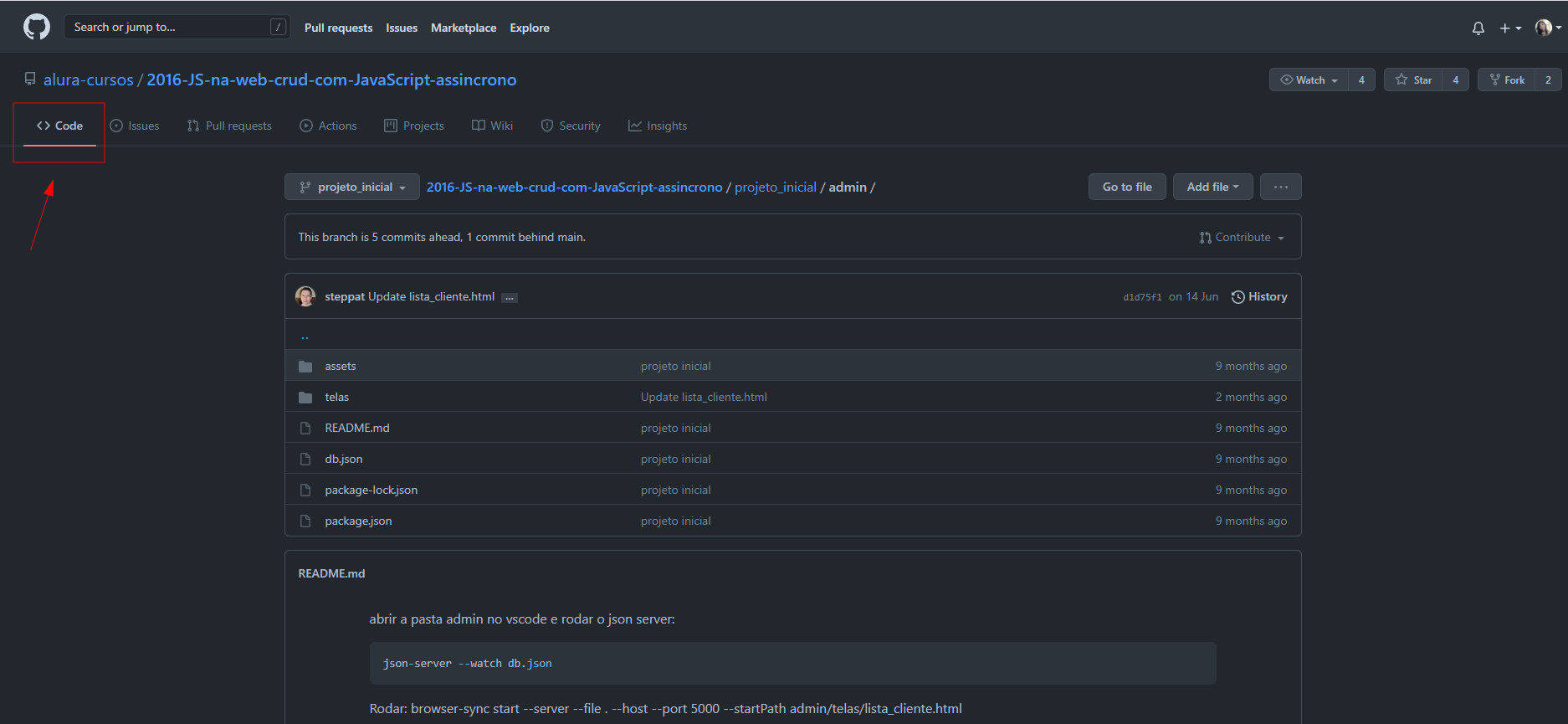Click the assets folder icon
This screenshot has height=724, width=1568.
(305, 367)
